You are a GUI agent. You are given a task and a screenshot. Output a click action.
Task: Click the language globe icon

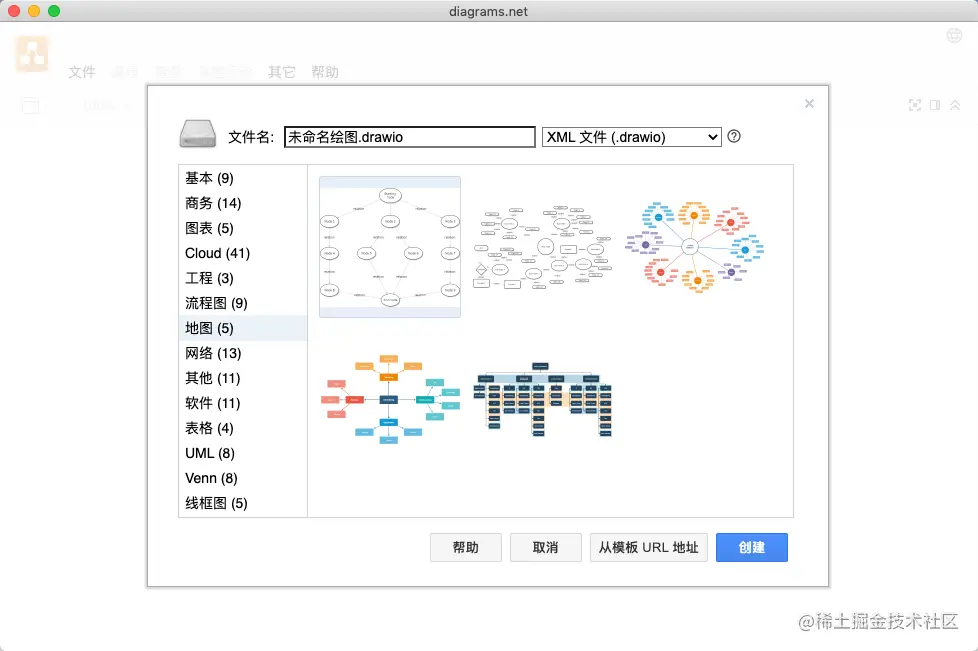point(954,36)
